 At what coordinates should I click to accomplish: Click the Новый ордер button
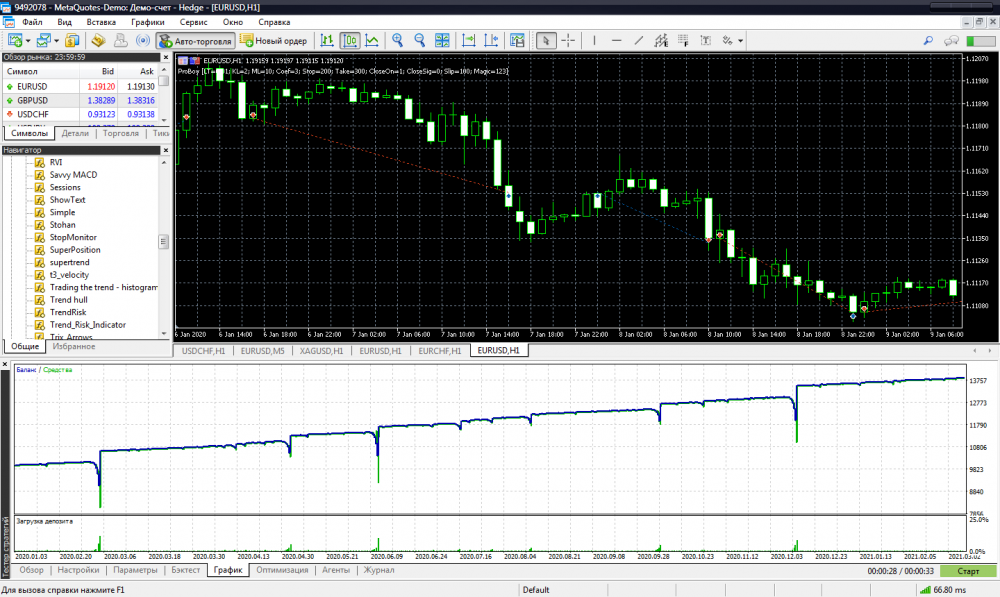click(x=274, y=41)
